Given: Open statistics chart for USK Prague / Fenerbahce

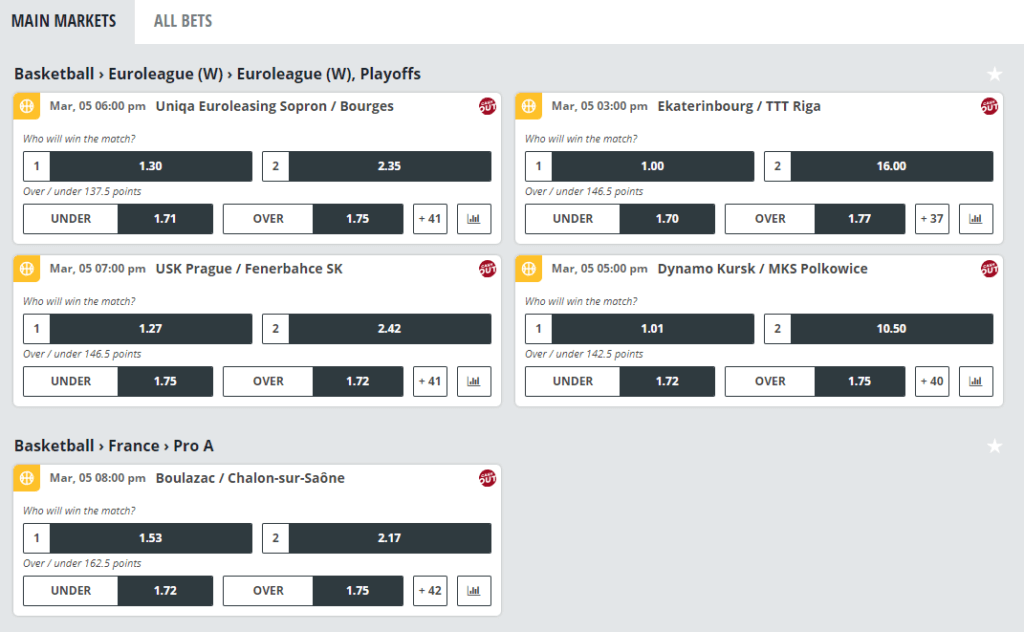Looking at the screenshot, I should [474, 381].
